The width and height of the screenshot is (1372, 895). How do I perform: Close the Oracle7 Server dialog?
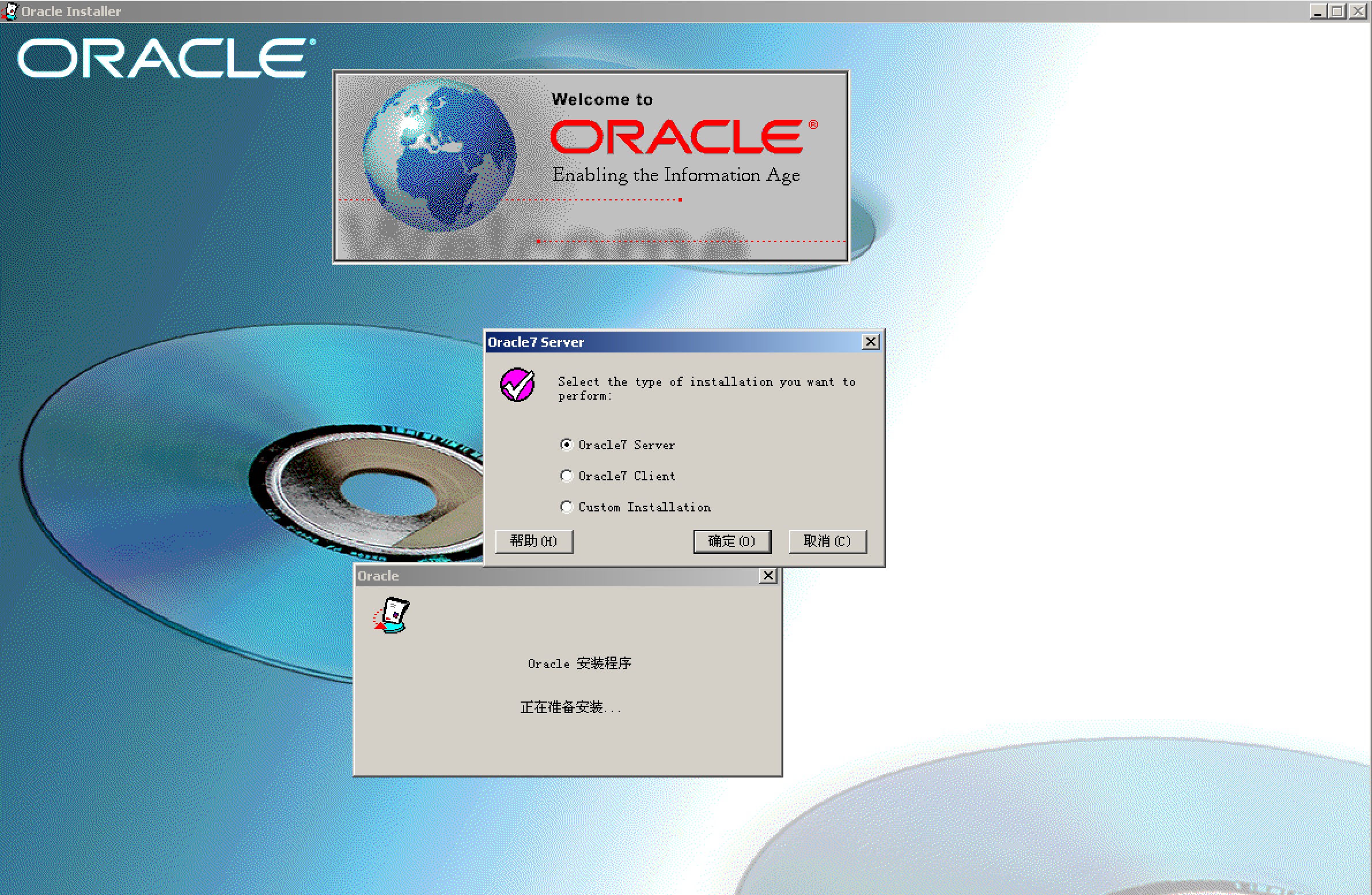[x=870, y=341]
